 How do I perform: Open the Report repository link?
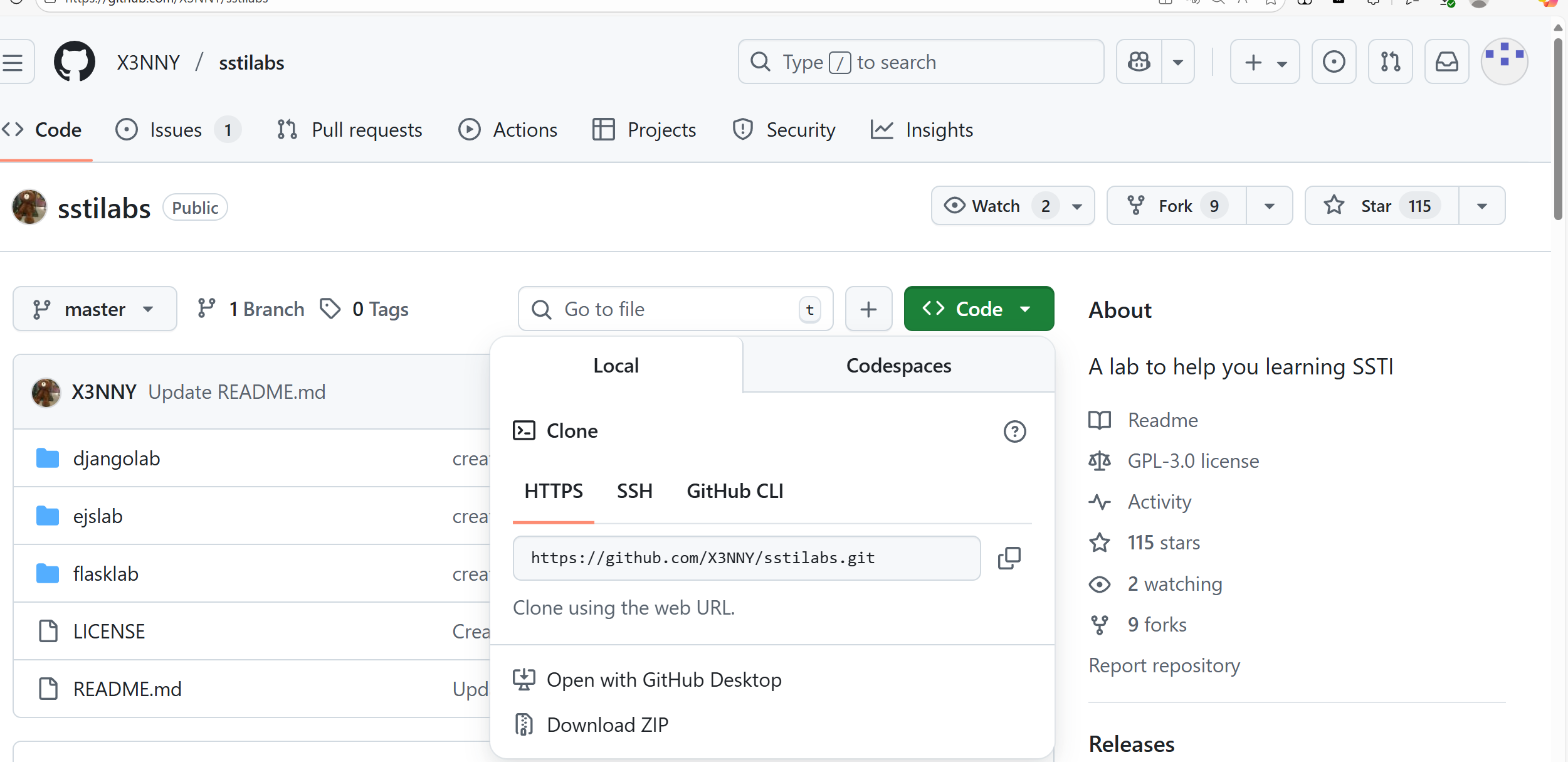[x=1164, y=665]
